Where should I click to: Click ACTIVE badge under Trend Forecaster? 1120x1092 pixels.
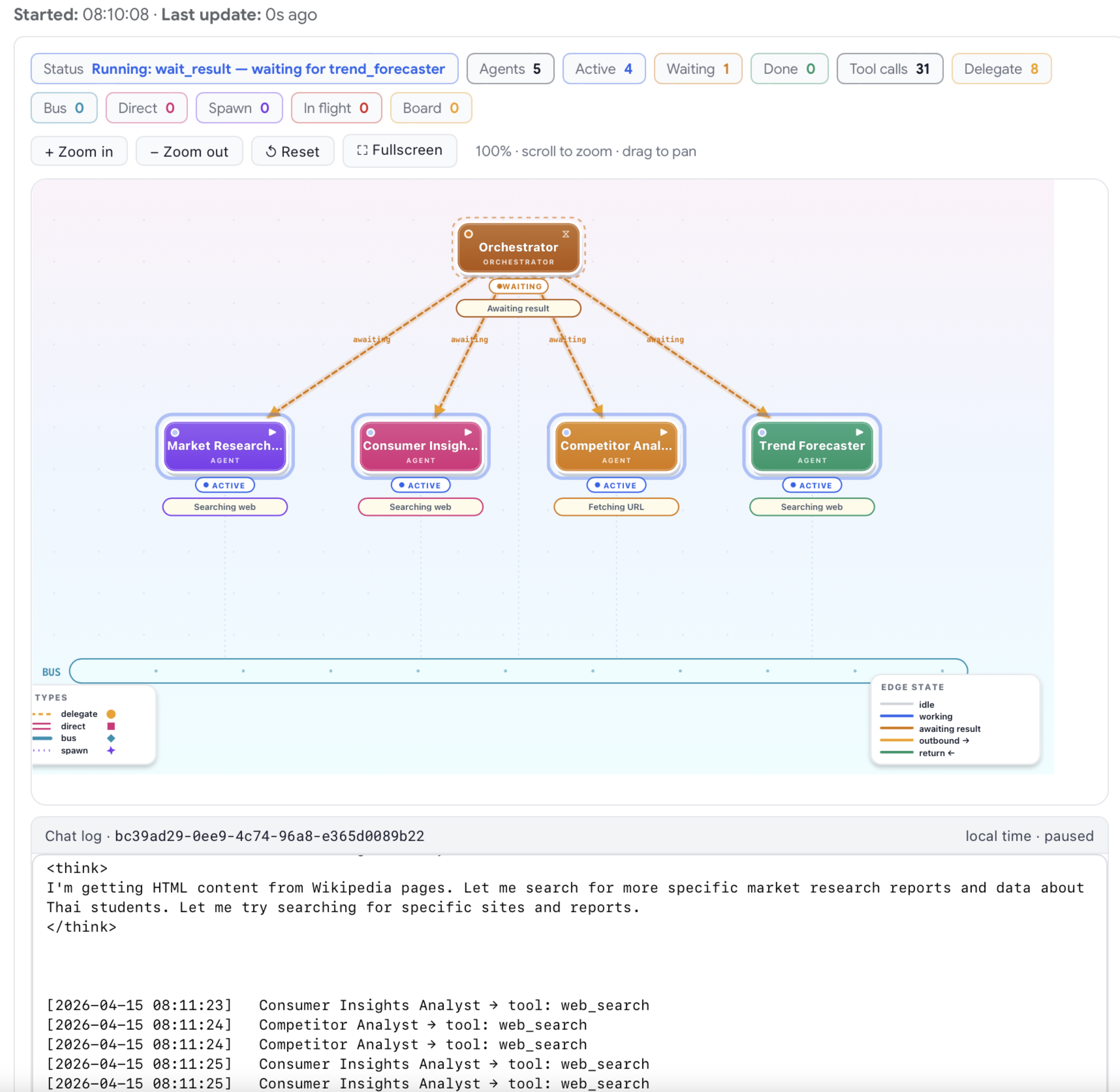(x=812, y=485)
